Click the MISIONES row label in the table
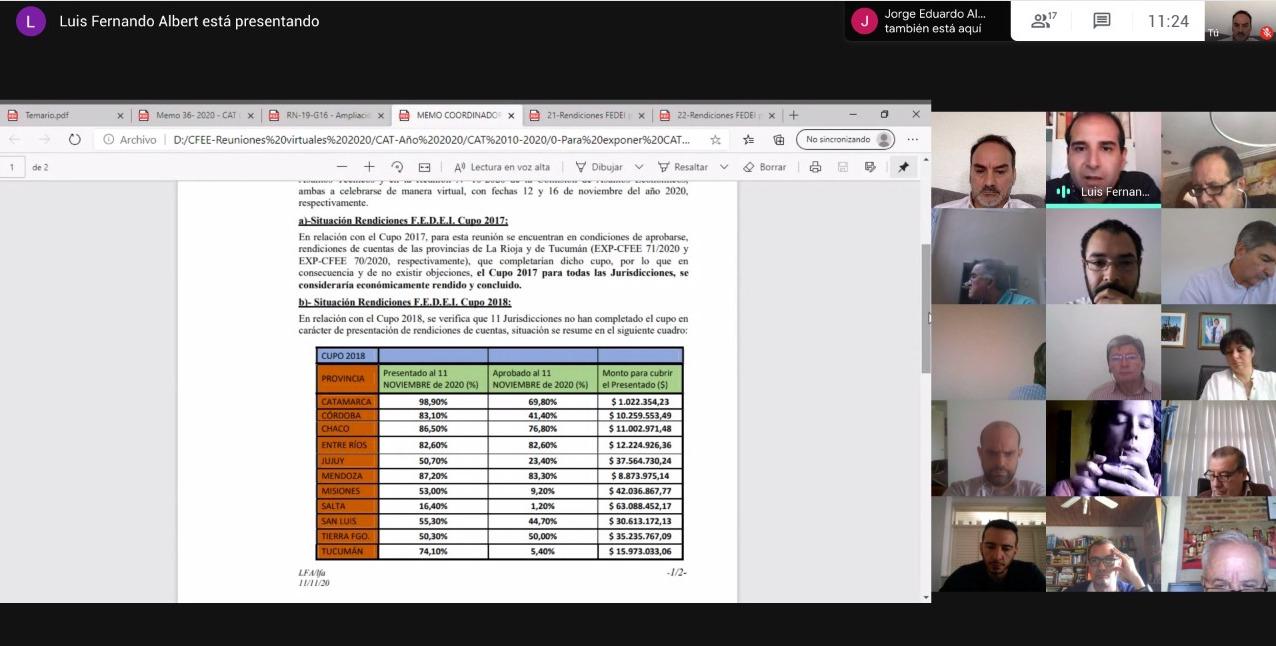 347,491
